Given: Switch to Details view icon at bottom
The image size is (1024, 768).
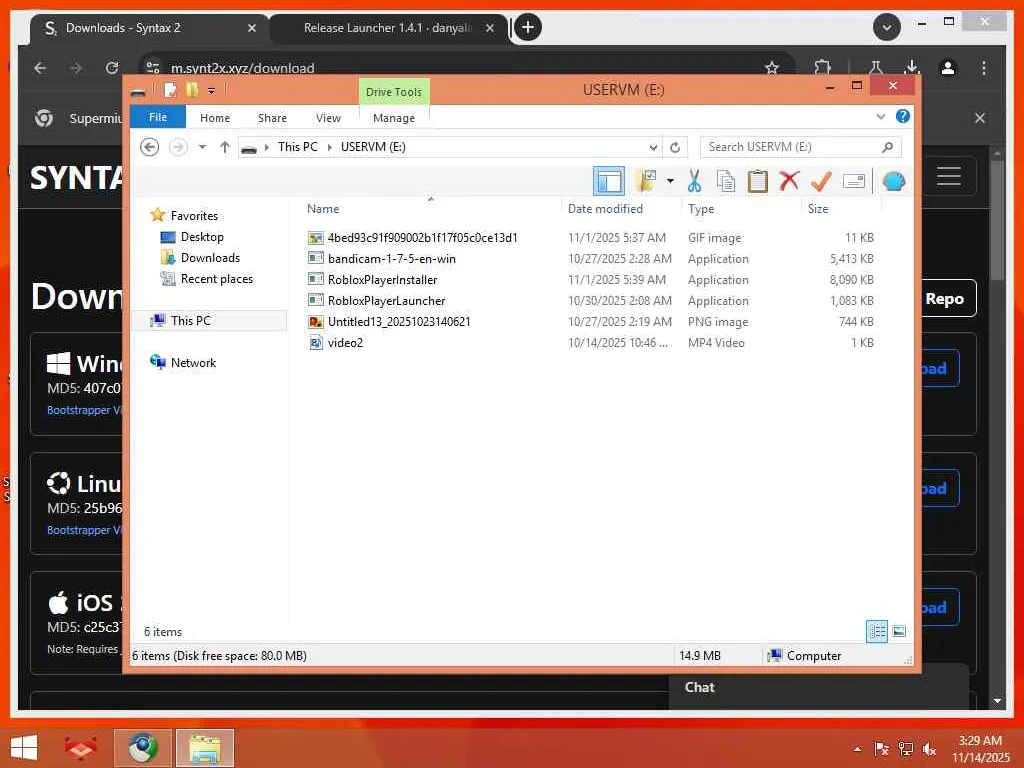Looking at the screenshot, I should [876, 631].
